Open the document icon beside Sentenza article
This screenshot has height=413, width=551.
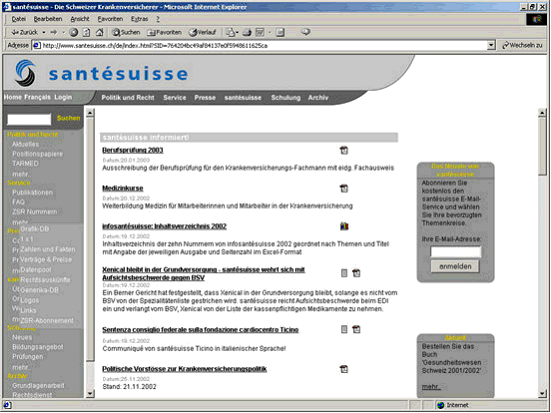tap(344, 329)
